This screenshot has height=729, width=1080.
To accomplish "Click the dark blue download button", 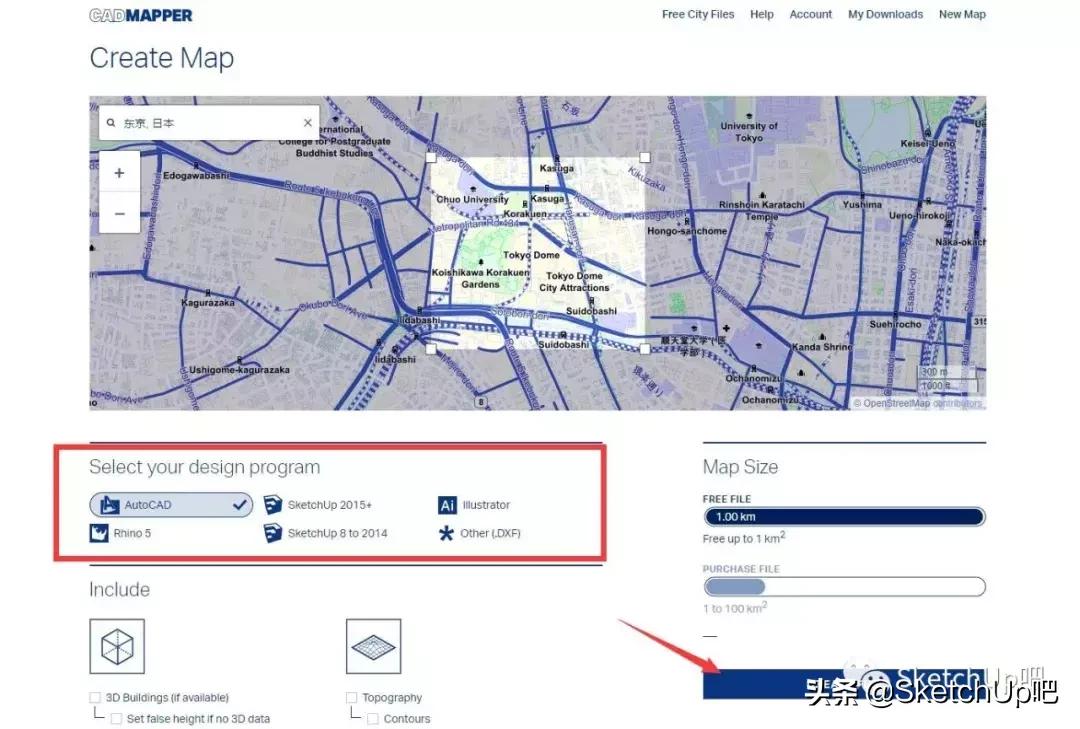I will coord(845,684).
